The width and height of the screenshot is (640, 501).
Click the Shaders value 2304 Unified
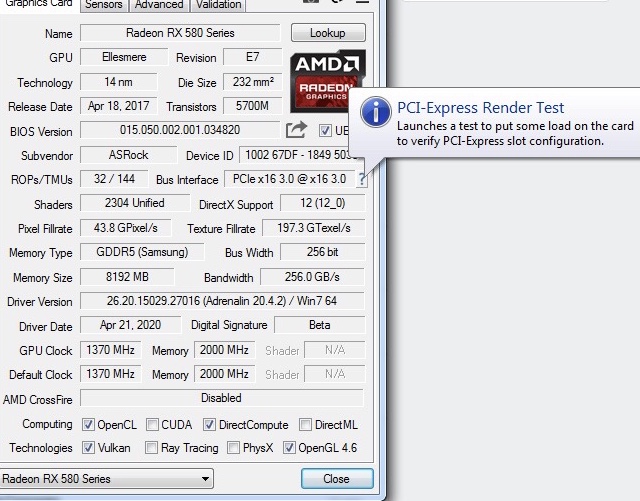click(x=135, y=203)
